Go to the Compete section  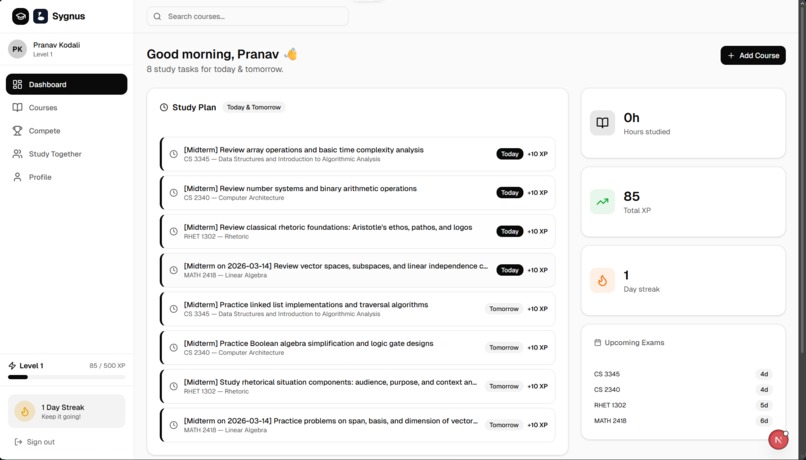(x=66, y=131)
